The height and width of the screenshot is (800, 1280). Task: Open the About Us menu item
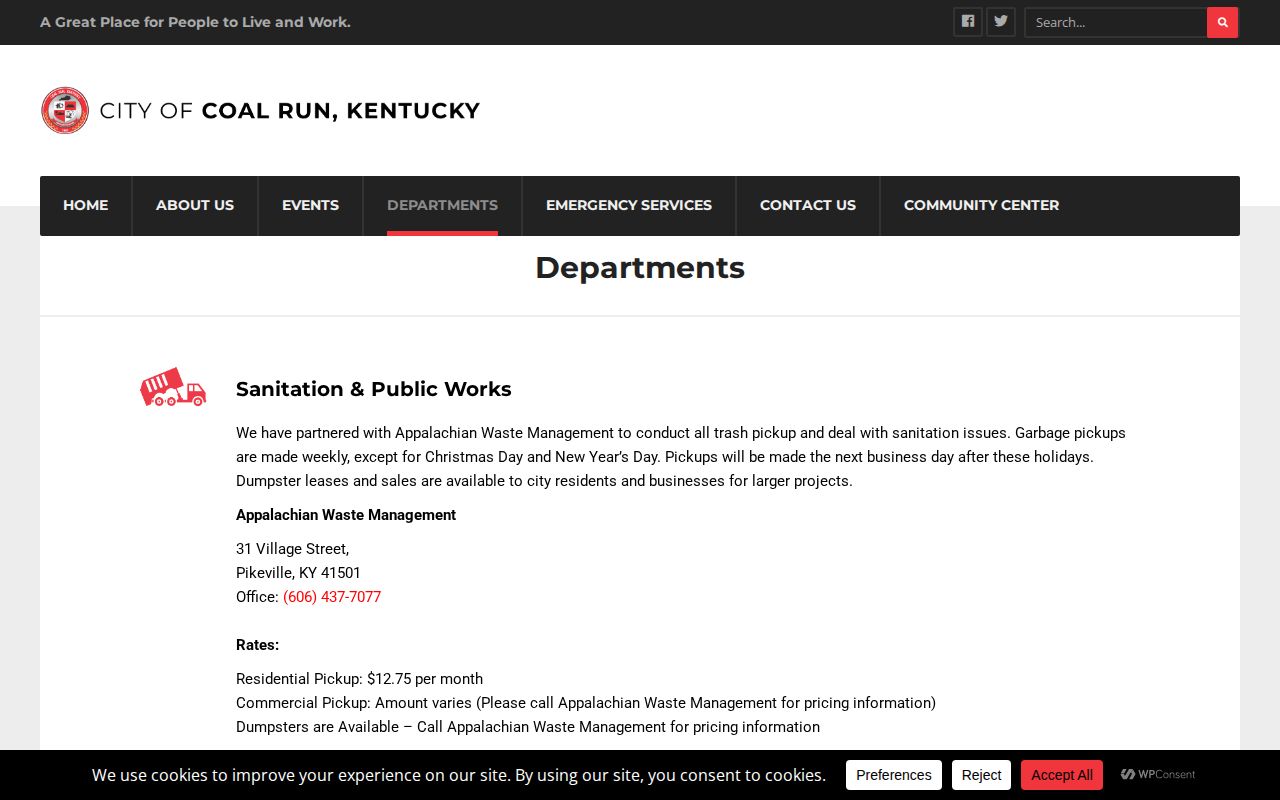195,205
